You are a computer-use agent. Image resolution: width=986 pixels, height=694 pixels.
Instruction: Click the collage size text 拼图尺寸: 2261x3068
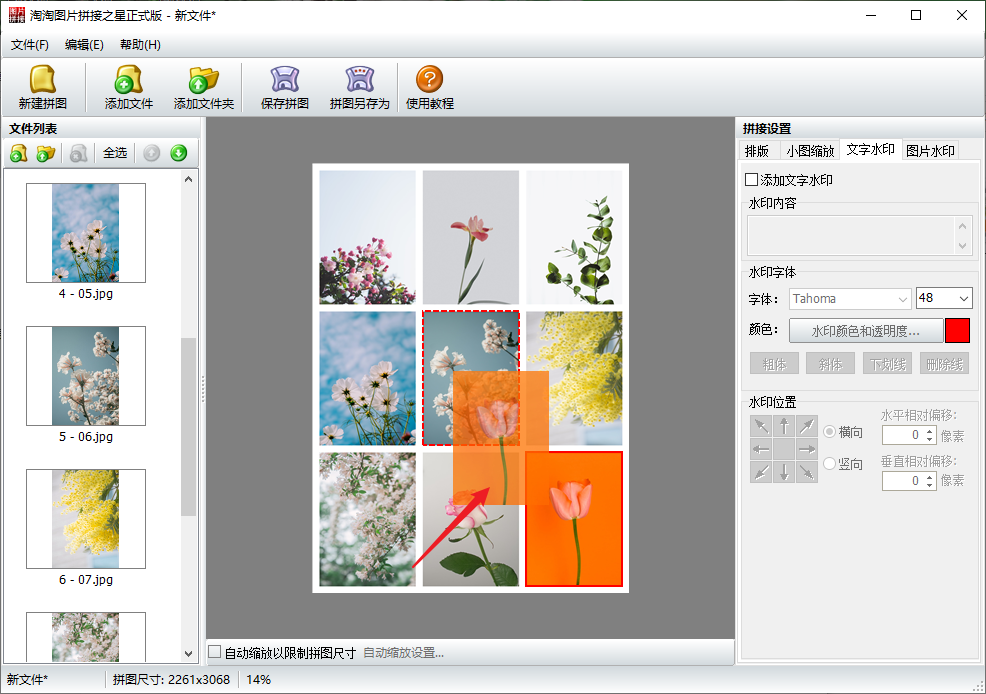coord(172,680)
